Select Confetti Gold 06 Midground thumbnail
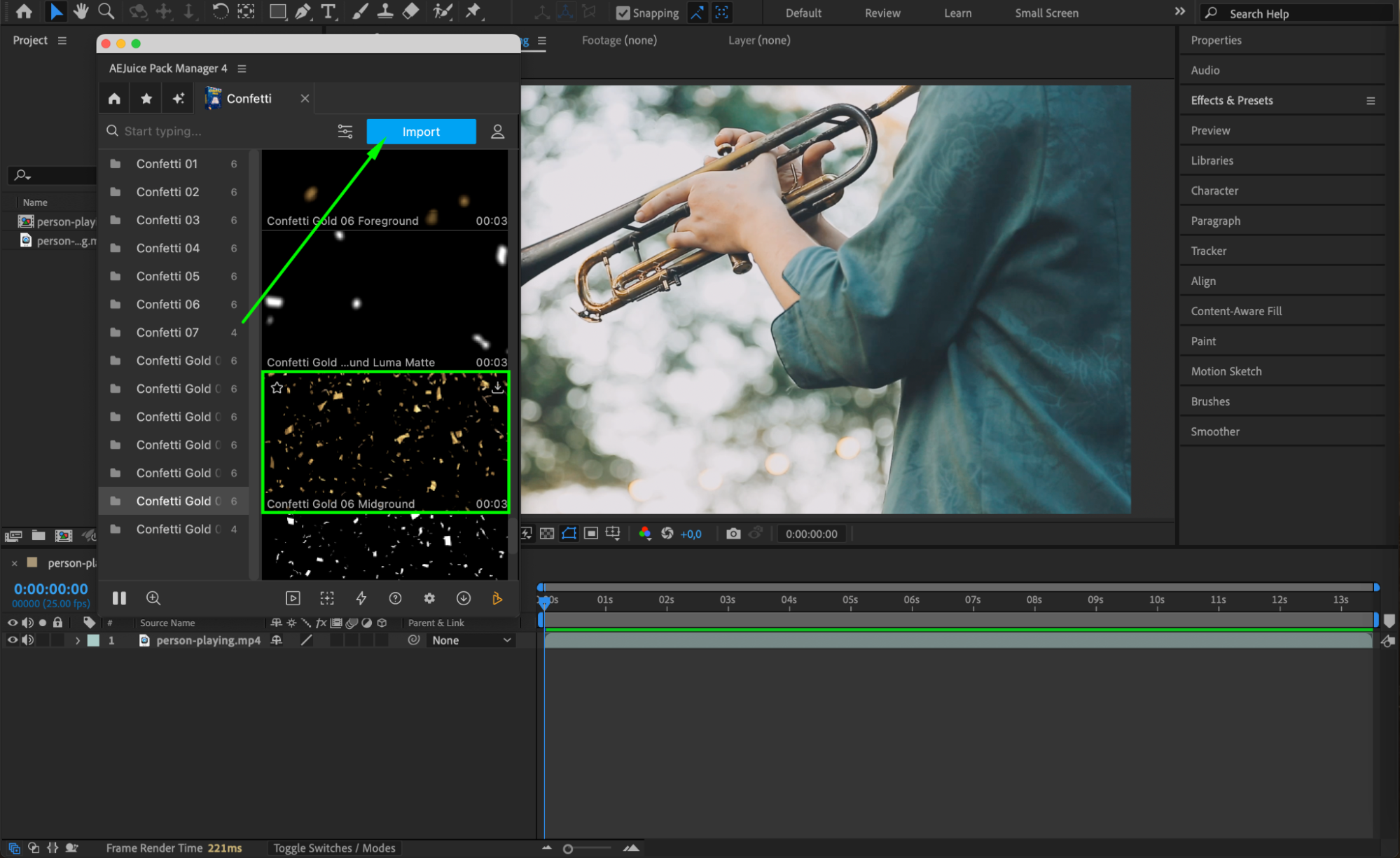This screenshot has height=858, width=1400. (x=385, y=443)
